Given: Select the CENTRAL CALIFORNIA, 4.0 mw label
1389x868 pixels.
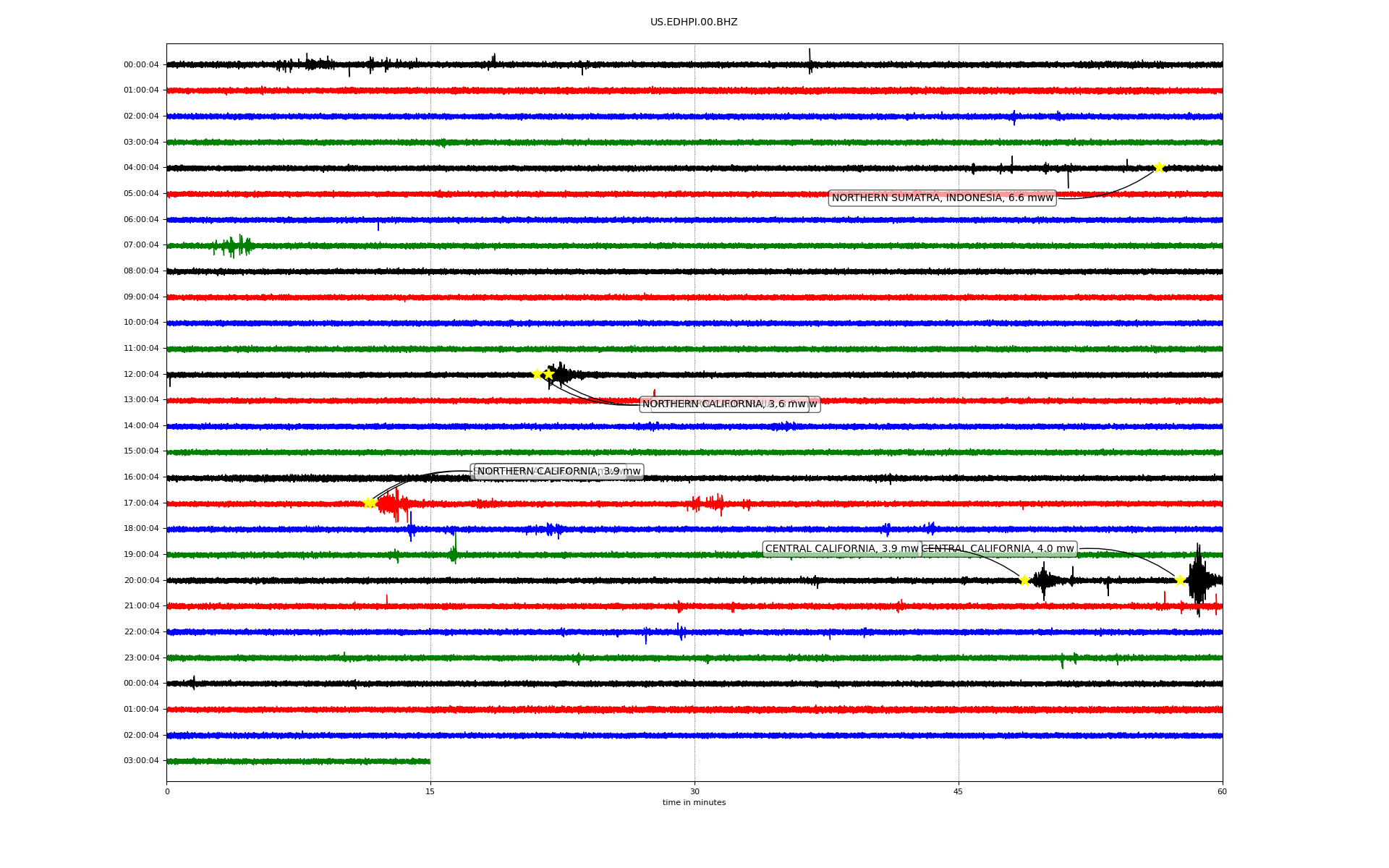Looking at the screenshot, I should tap(1000, 549).
